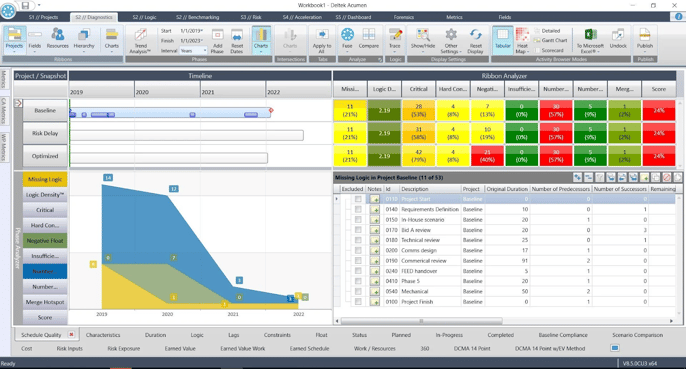This screenshot has height=369, width=686.
Task: Click the Publish icon
Action: [x=644, y=35]
